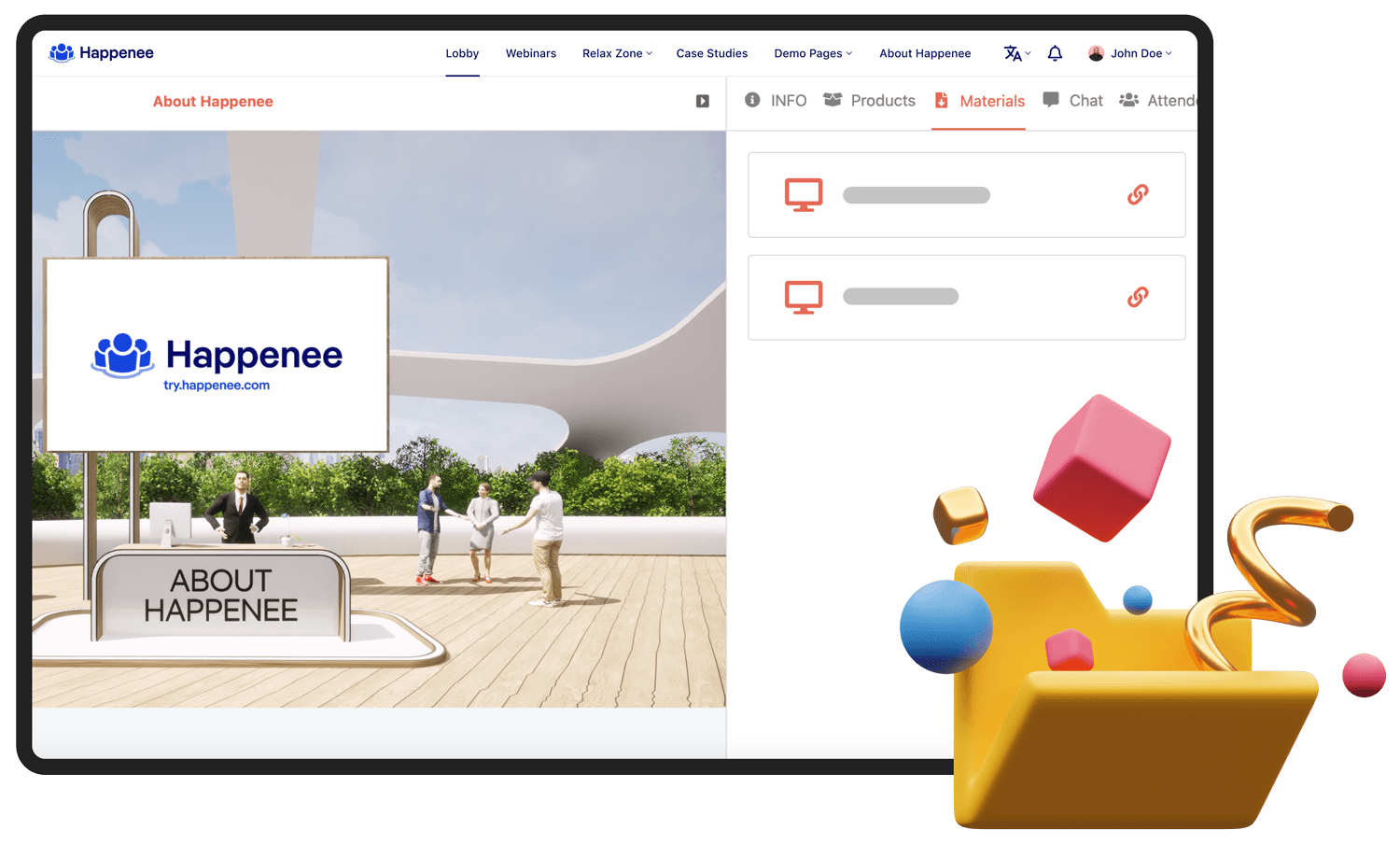Click the monitor icon of the first material

coord(804,195)
